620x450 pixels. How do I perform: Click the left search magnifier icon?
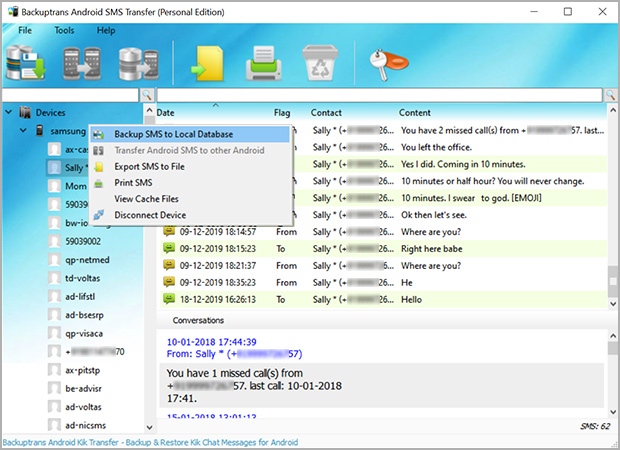click(x=147, y=95)
